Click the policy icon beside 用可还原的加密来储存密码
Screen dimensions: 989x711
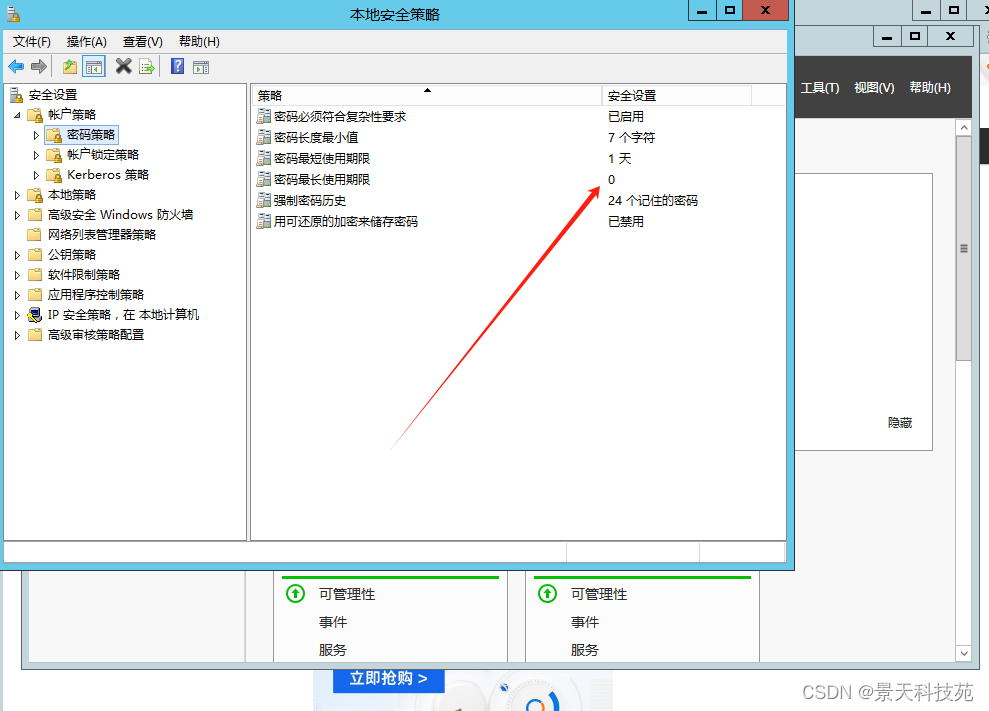[264, 221]
